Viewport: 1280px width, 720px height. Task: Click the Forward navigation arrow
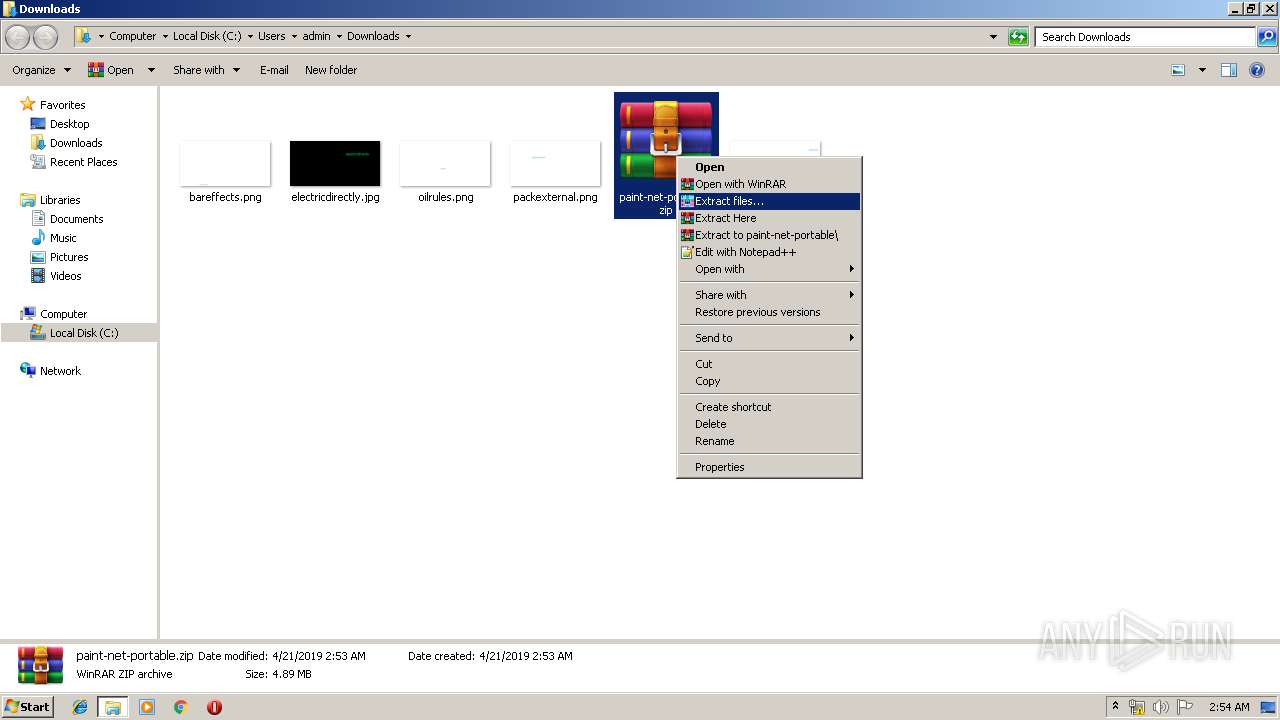(46, 37)
